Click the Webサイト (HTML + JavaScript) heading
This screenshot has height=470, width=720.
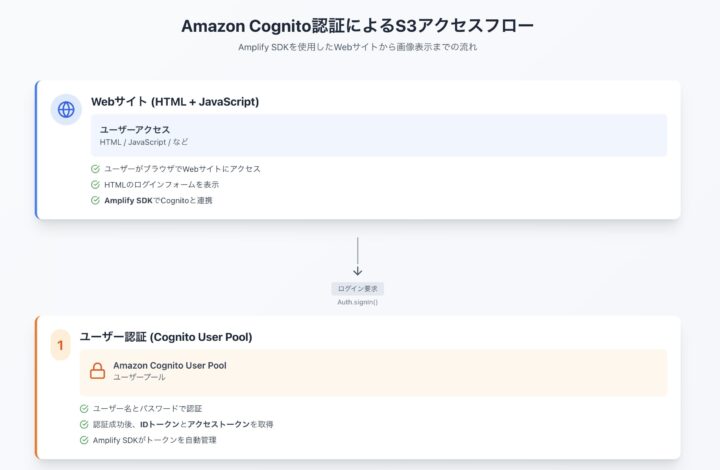175,101
